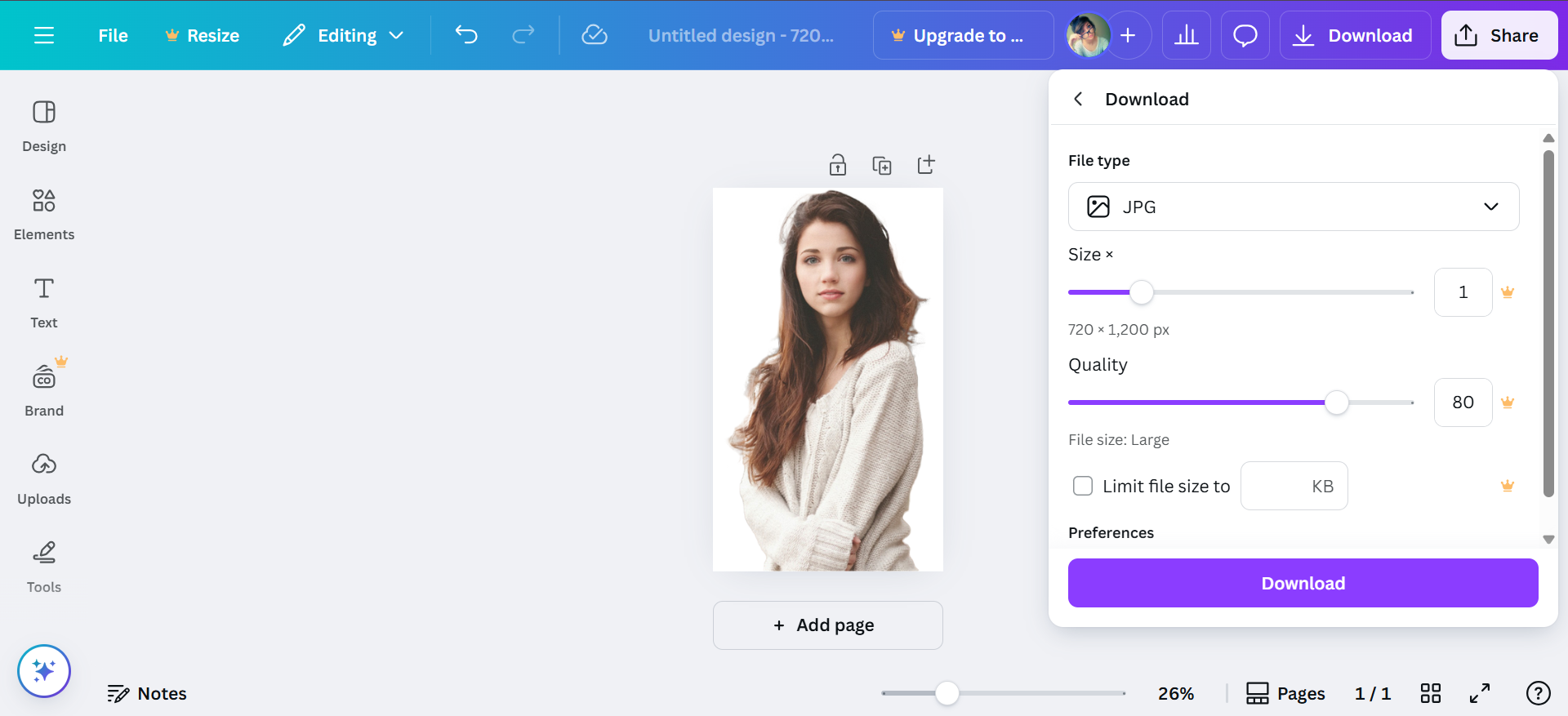
Task: Click the 26% zoom level
Action: pos(1176,693)
